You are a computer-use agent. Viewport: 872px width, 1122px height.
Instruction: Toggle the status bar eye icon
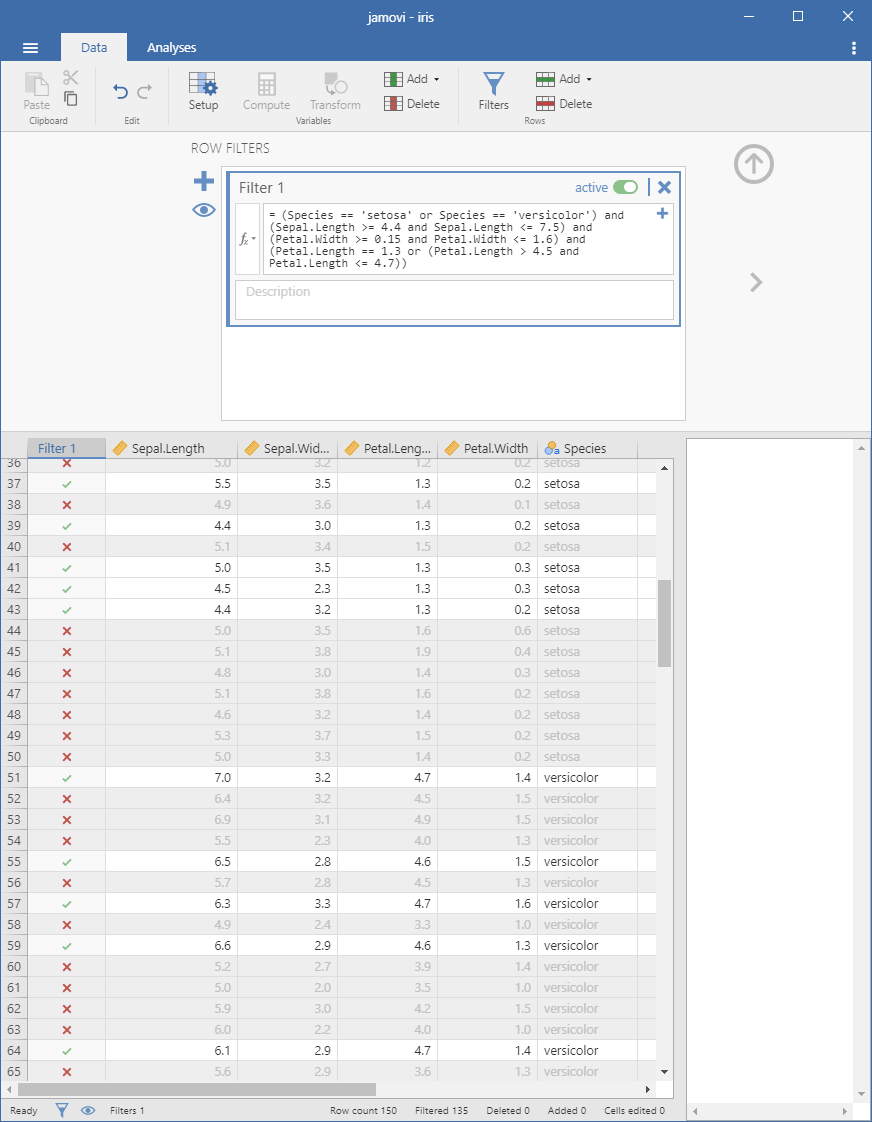click(88, 1110)
